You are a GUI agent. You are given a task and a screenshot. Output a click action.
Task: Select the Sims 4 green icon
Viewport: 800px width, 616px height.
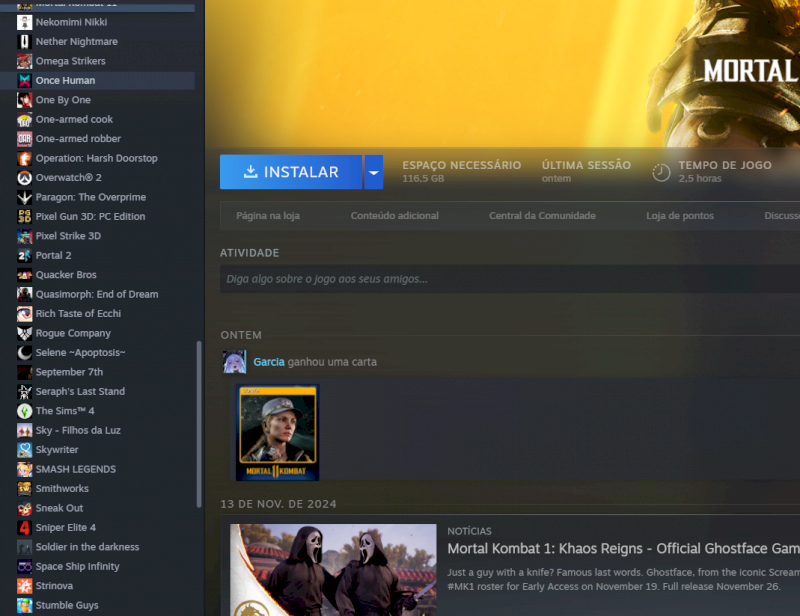pyautogui.click(x=25, y=411)
